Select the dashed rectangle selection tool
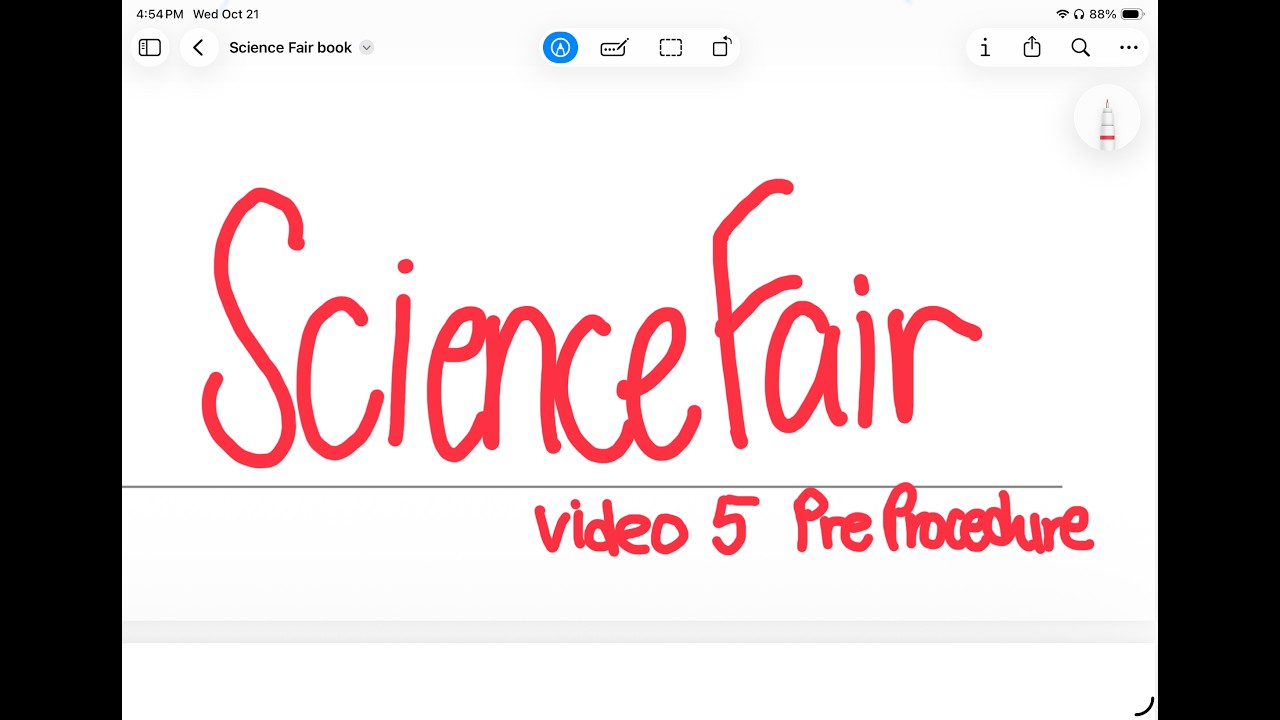The height and width of the screenshot is (720, 1280). point(670,47)
